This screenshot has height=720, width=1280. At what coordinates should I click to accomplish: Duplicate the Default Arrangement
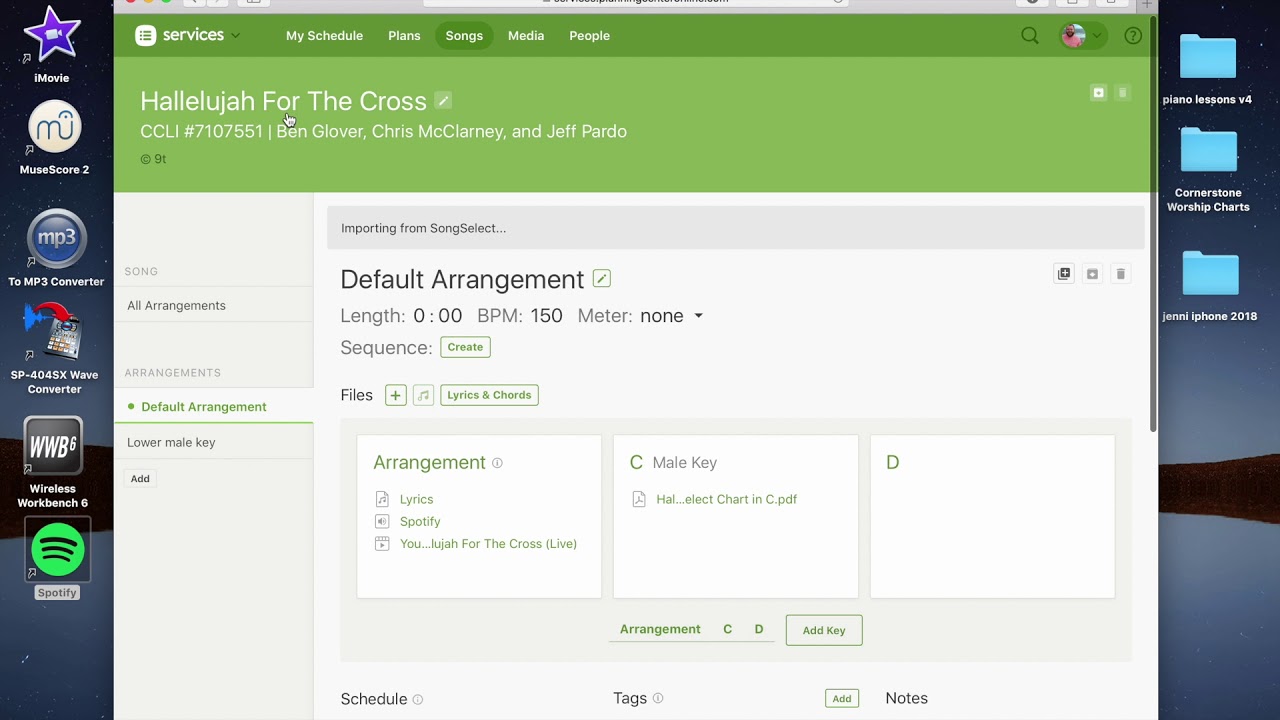[x=1064, y=274]
